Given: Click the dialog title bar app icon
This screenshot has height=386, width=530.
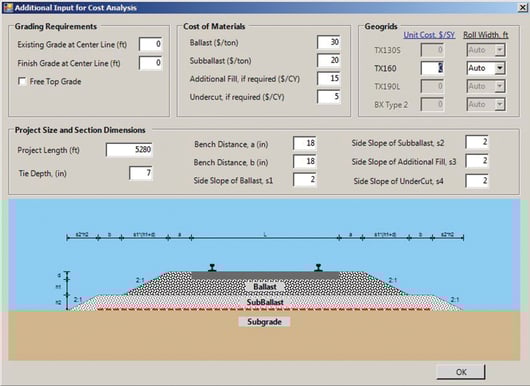Looking at the screenshot, I should point(8,7).
